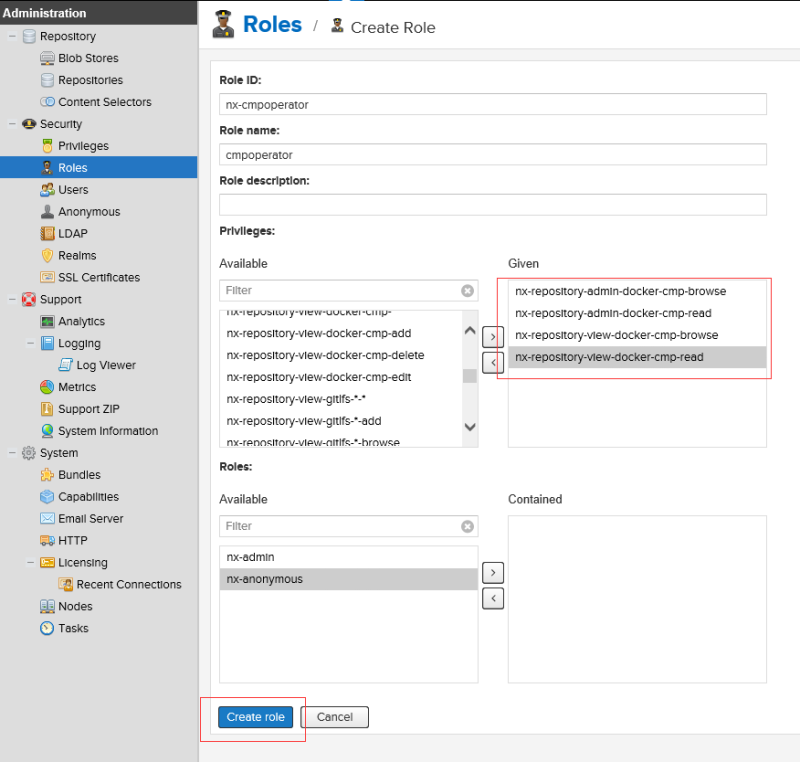Viewport: 800px width, 762px height.
Task: Click the Metrics pie chart icon
Action: pyautogui.click(x=47, y=387)
